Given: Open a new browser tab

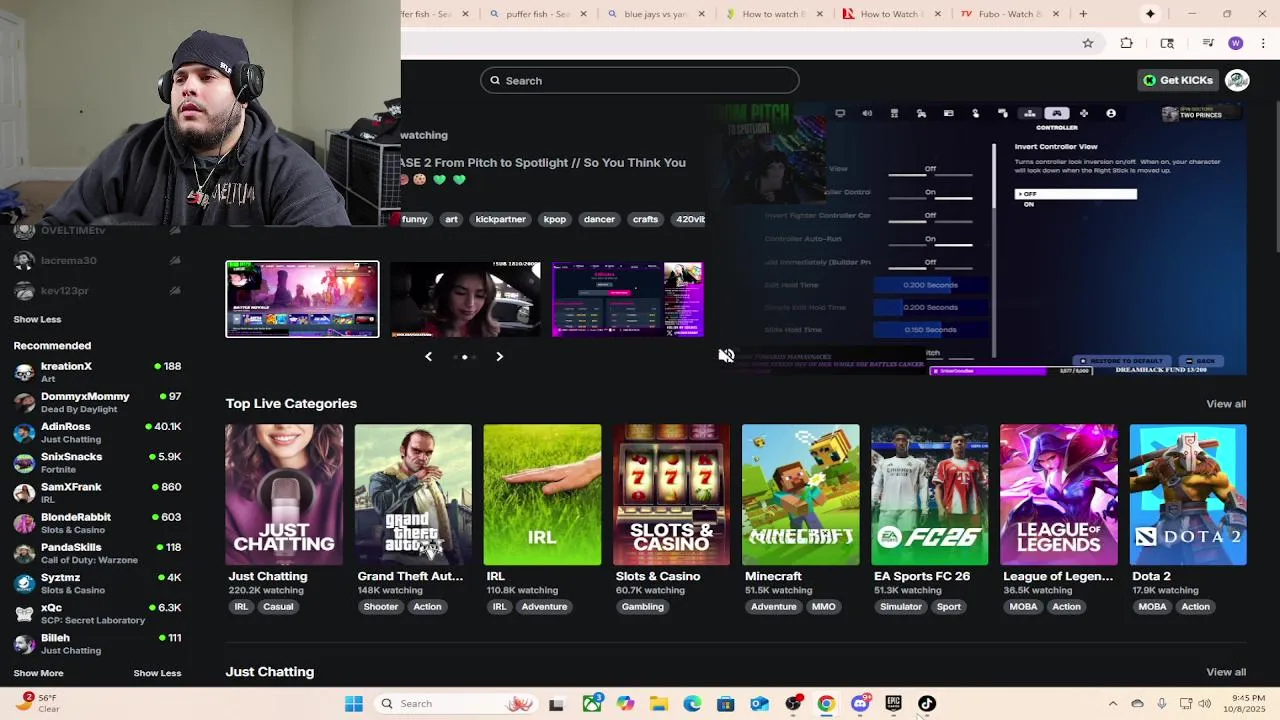Looking at the screenshot, I should tap(1083, 14).
